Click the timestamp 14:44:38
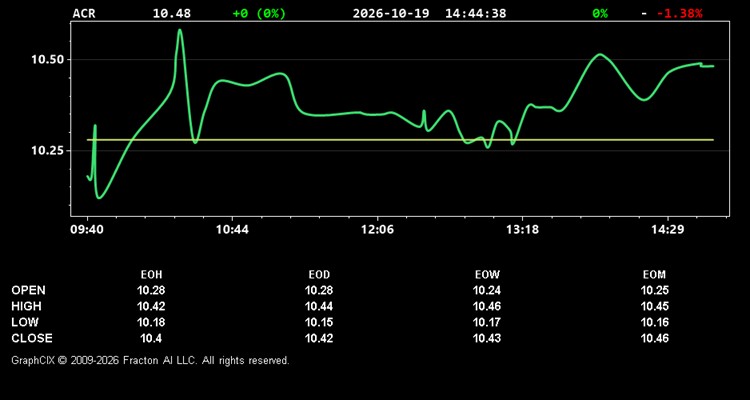Screen dimensions: 750x400 pyautogui.click(x=475, y=13)
